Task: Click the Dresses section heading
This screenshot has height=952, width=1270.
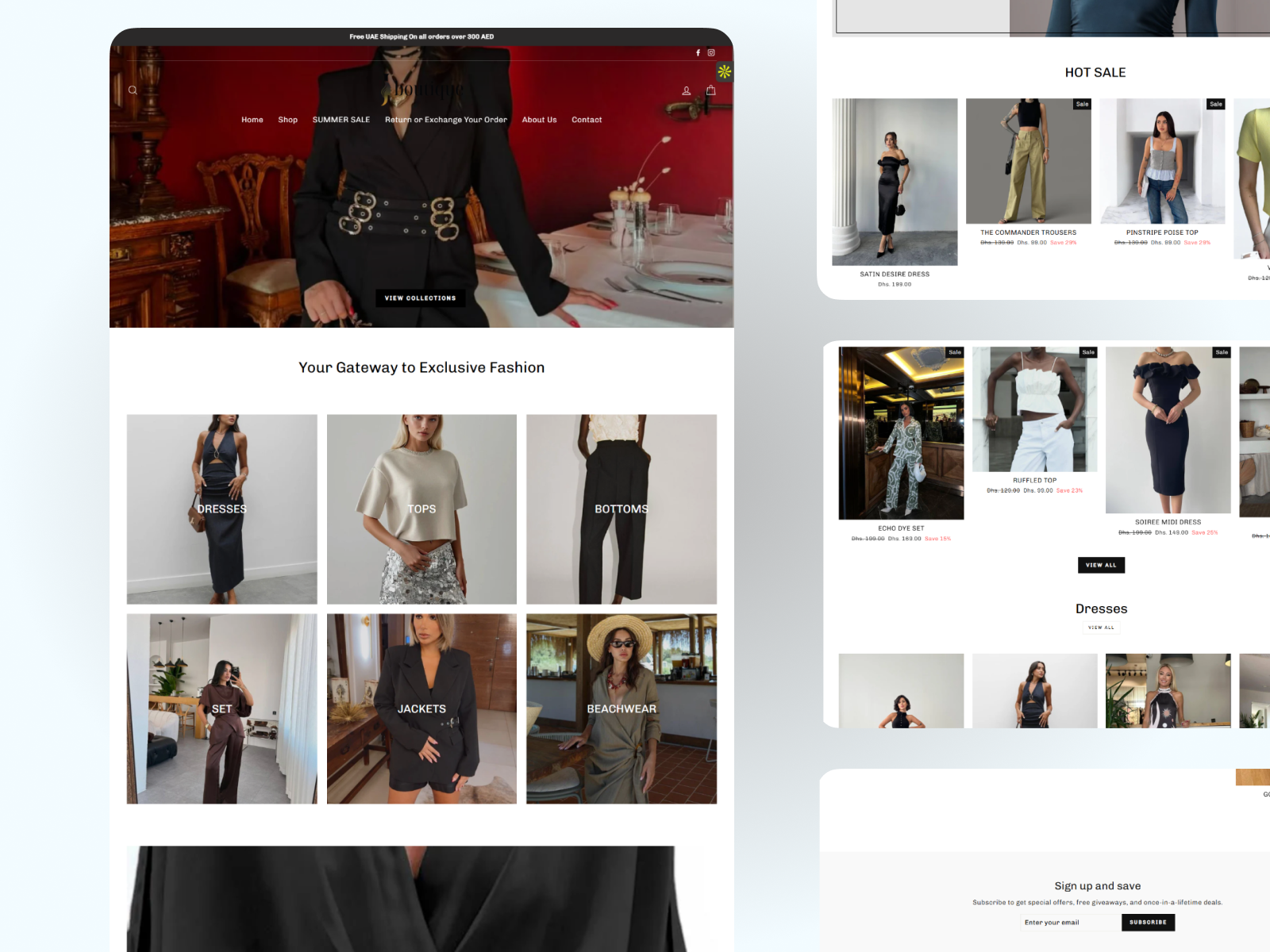Action: [1102, 608]
